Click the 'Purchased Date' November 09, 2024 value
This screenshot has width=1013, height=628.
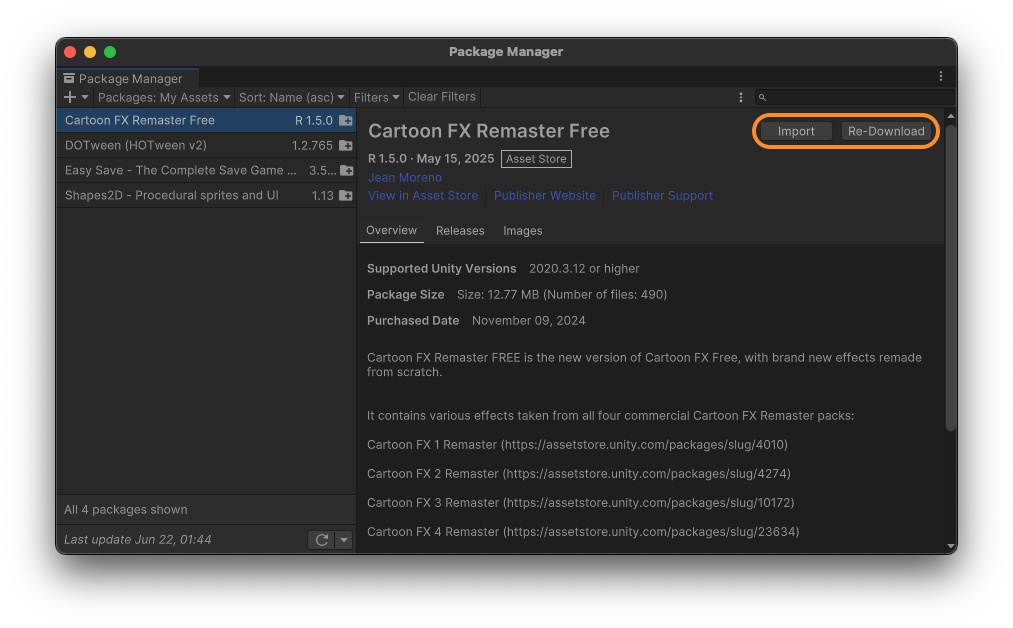point(528,320)
